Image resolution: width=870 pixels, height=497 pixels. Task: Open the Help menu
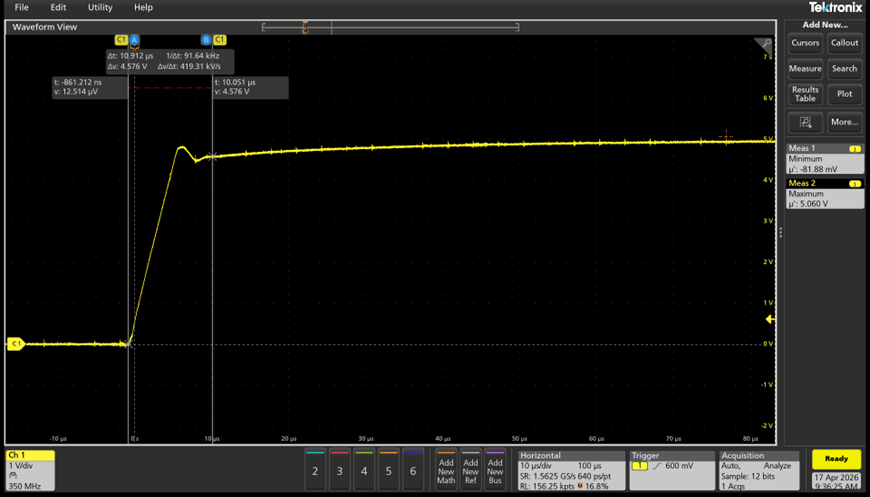143,7
